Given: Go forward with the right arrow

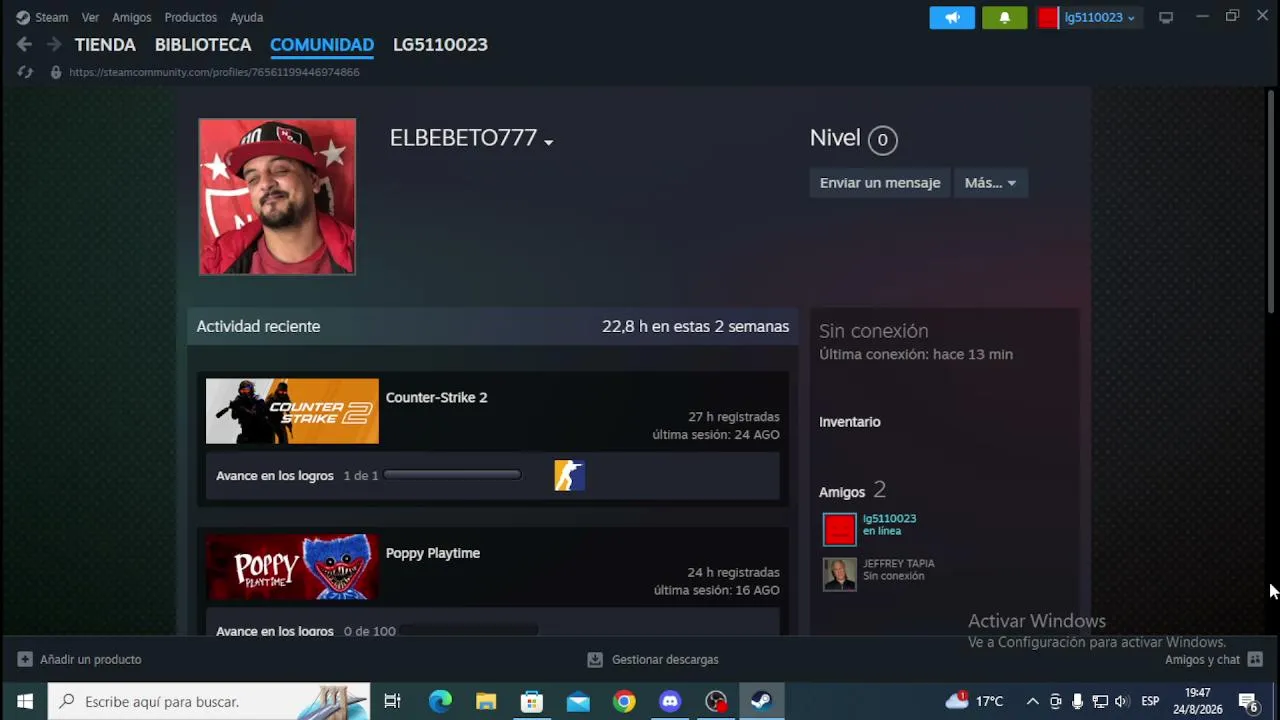Looking at the screenshot, I should coord(54,44).
